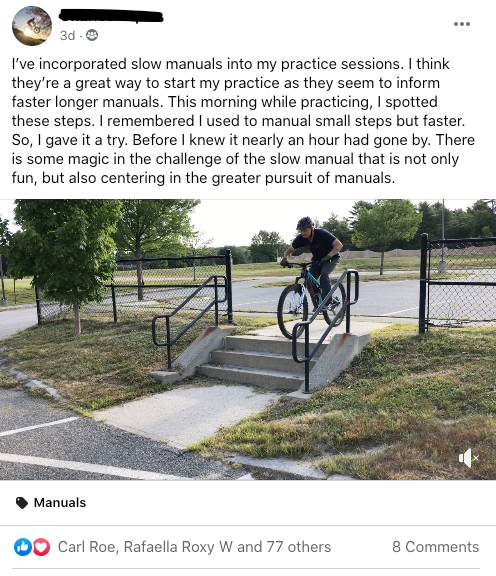Open Carl Roe's name in reactions
The height and width of the screenshot is (576, 496).
click(x=87, y=547)
